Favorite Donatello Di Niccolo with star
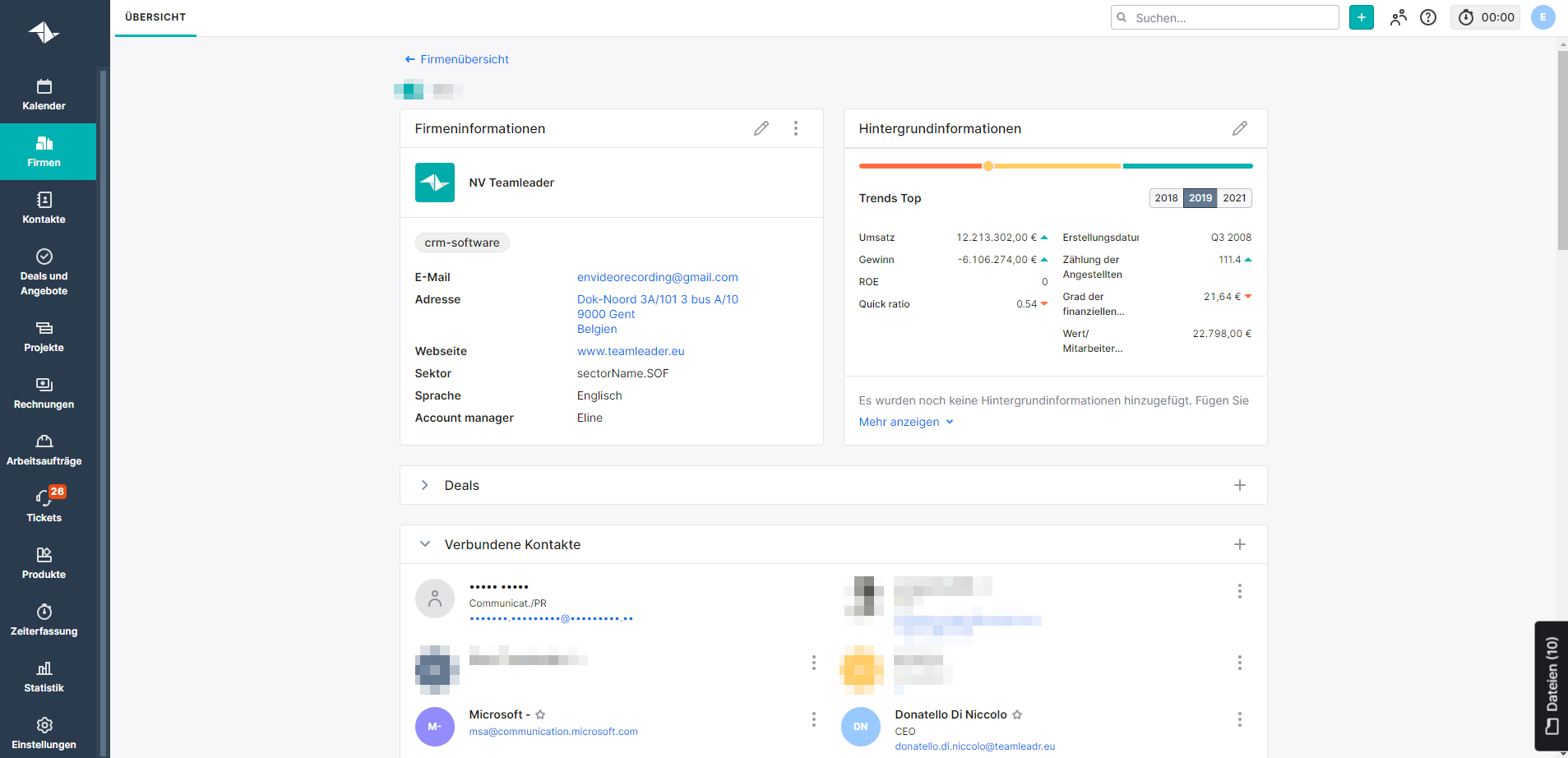This screenshot has height=758, width=1568. (1017, 714)
